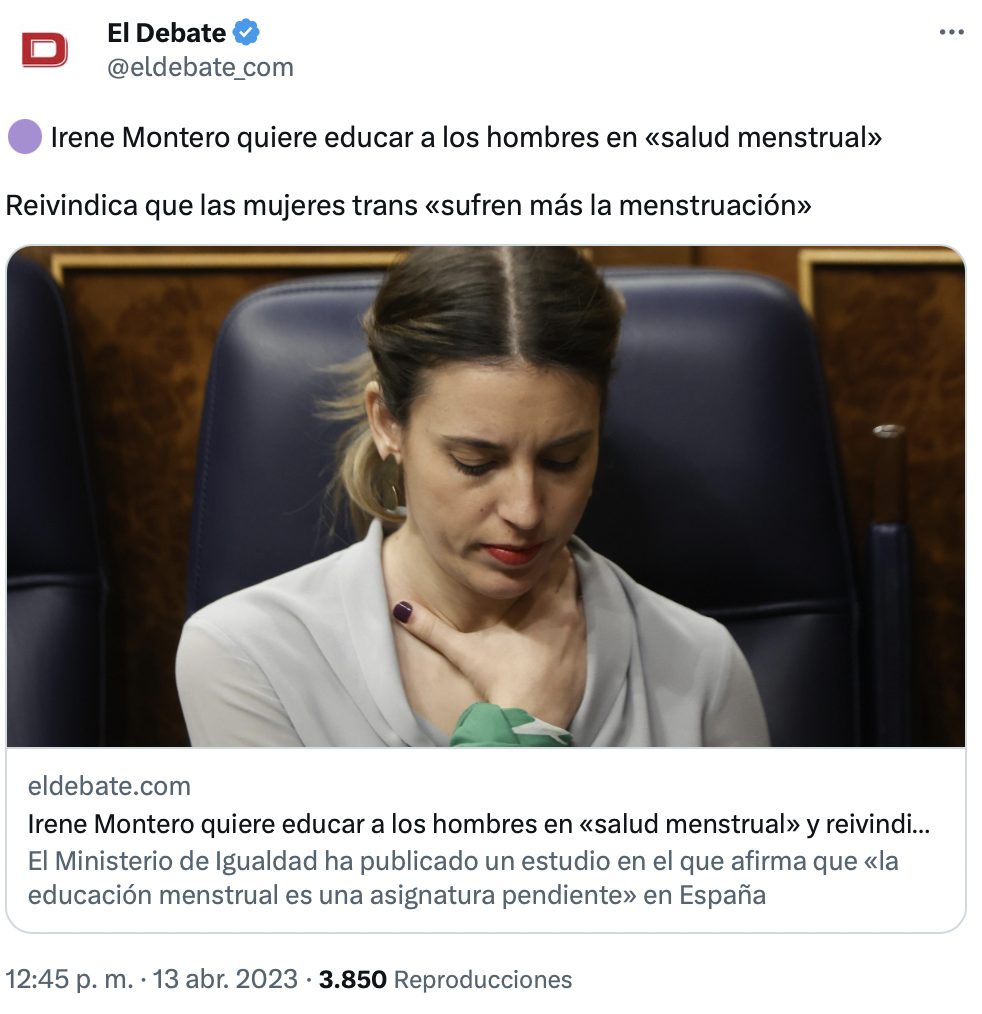Click the tweet line starting with Reivindica
Image resolution: width=982 pixels, height=1014 pixels.
tap(409, 206)
